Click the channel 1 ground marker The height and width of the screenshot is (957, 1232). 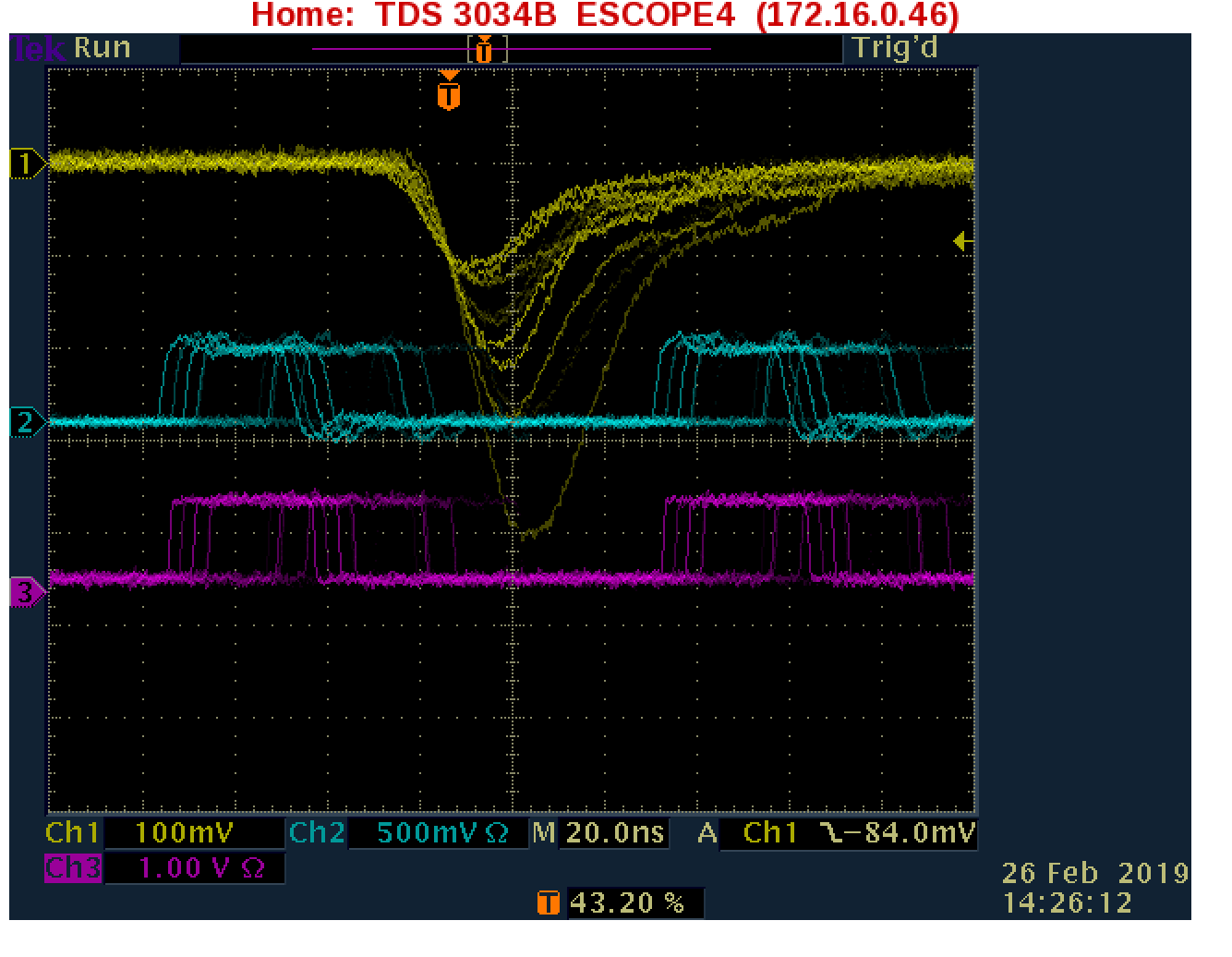point(26,164)
